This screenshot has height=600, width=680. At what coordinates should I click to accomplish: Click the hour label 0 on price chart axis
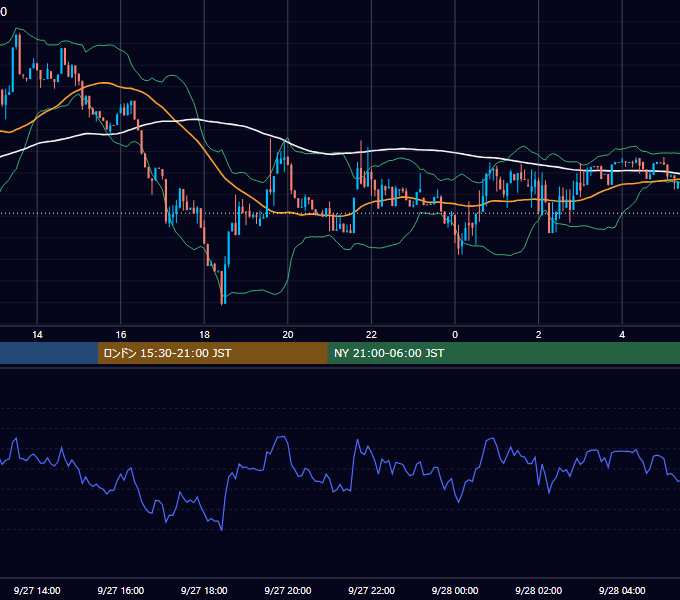click(455, 335)
